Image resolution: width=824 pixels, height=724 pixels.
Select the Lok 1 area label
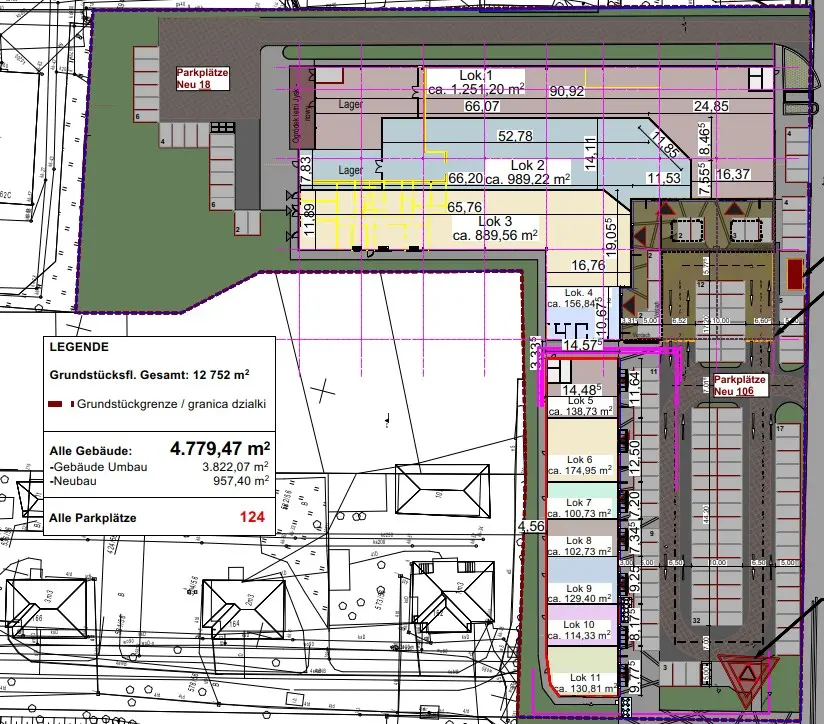point(476,82)
